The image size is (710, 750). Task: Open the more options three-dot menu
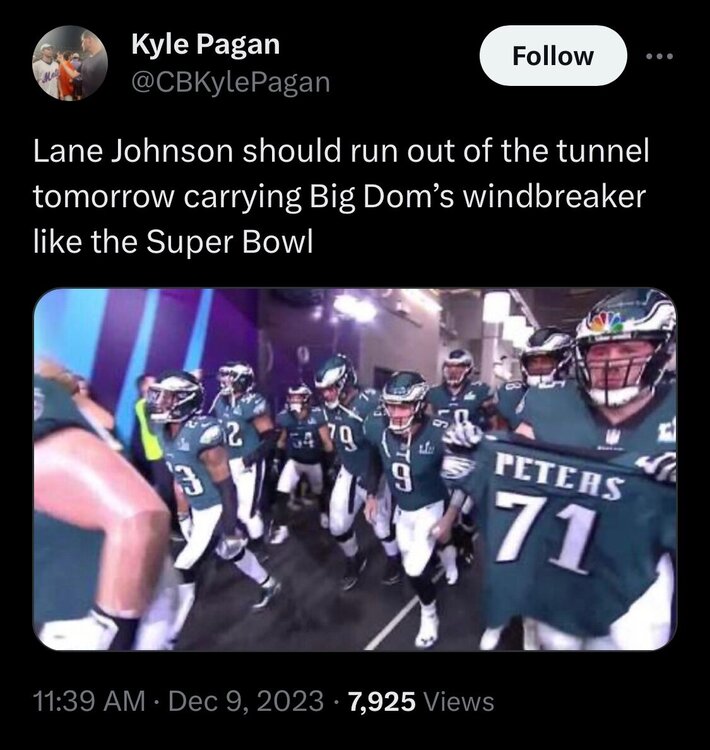click(659, 56)
